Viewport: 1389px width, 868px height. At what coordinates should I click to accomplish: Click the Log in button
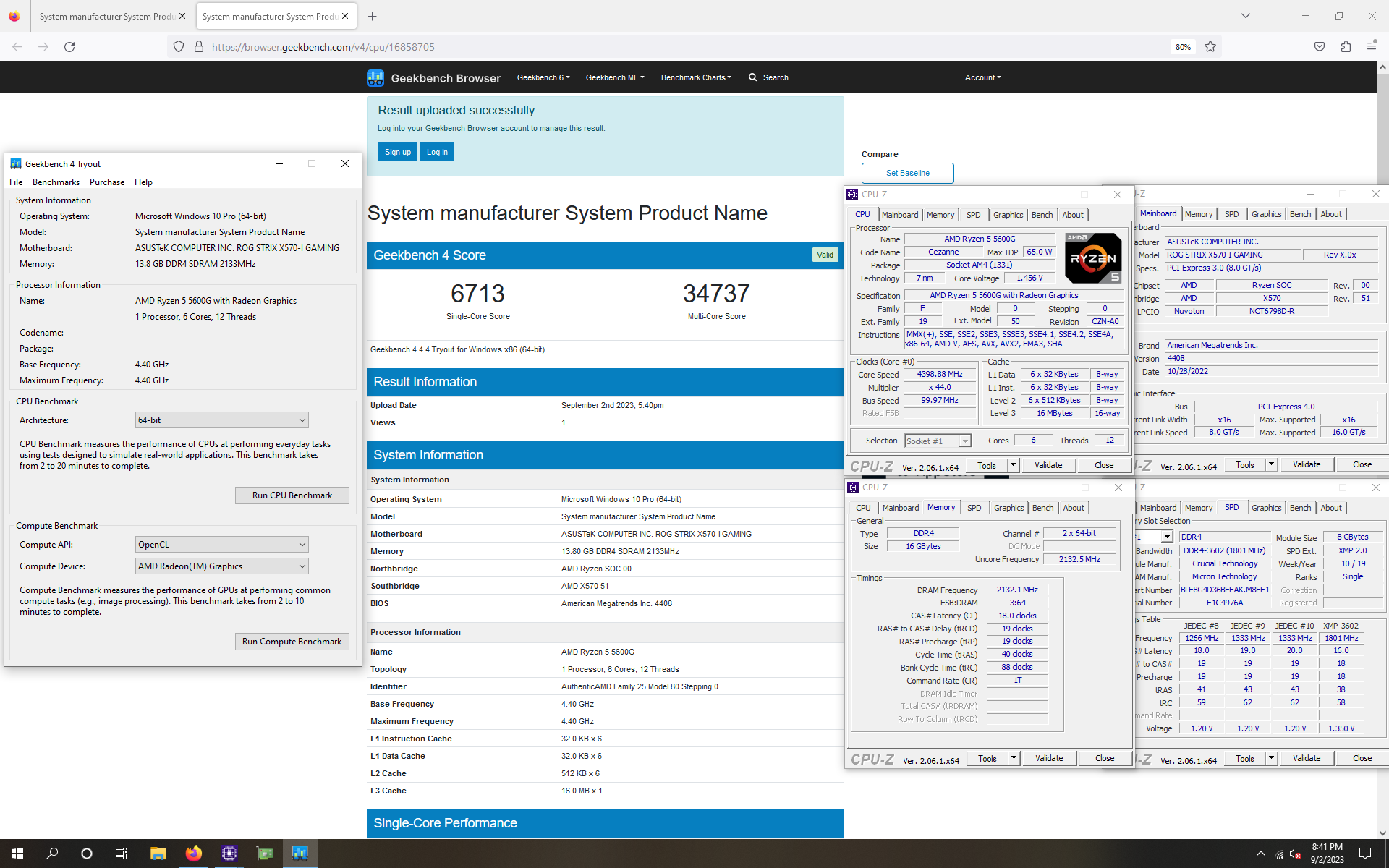point(437,152)
